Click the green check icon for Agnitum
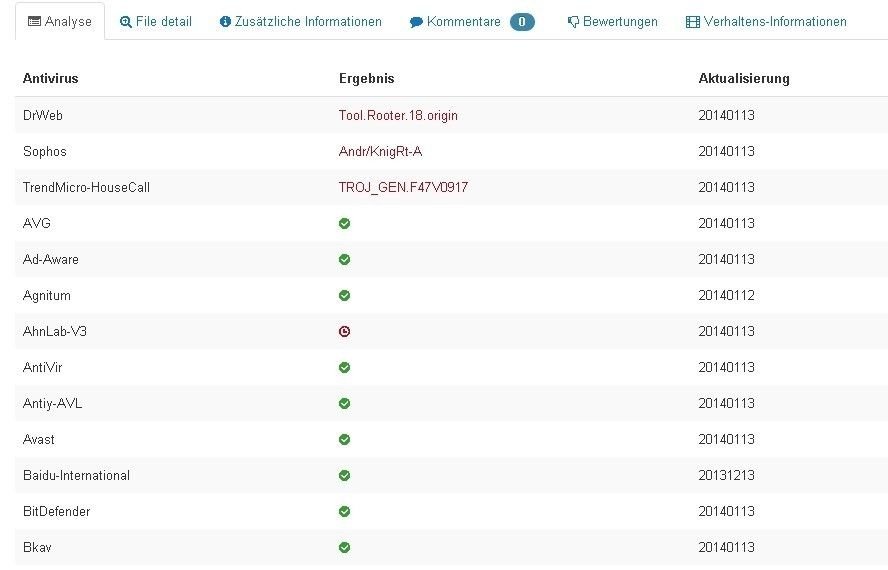 tap(344, 295)
